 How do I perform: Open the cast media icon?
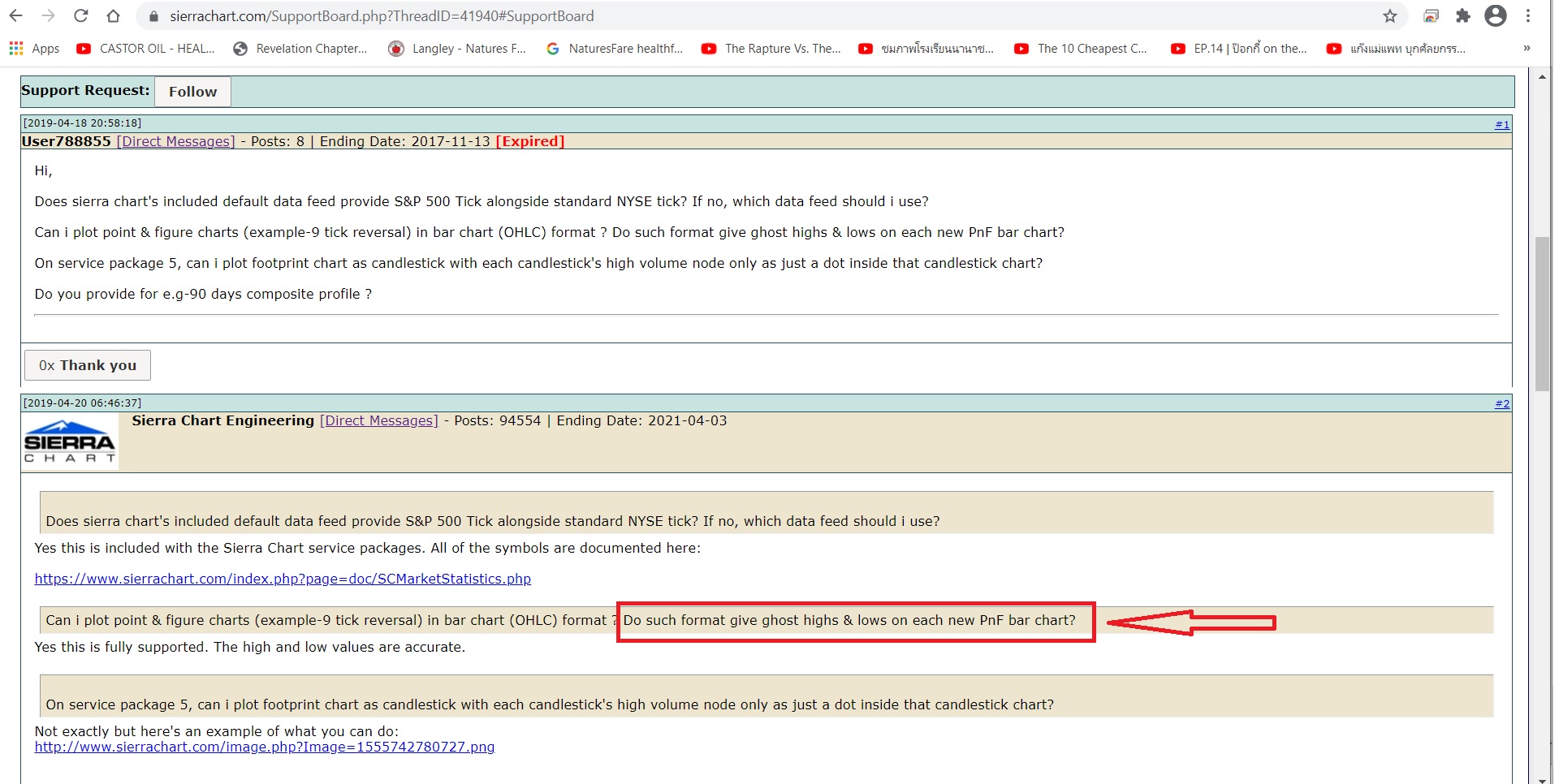pyautogui.click(x=1432, y=16)
